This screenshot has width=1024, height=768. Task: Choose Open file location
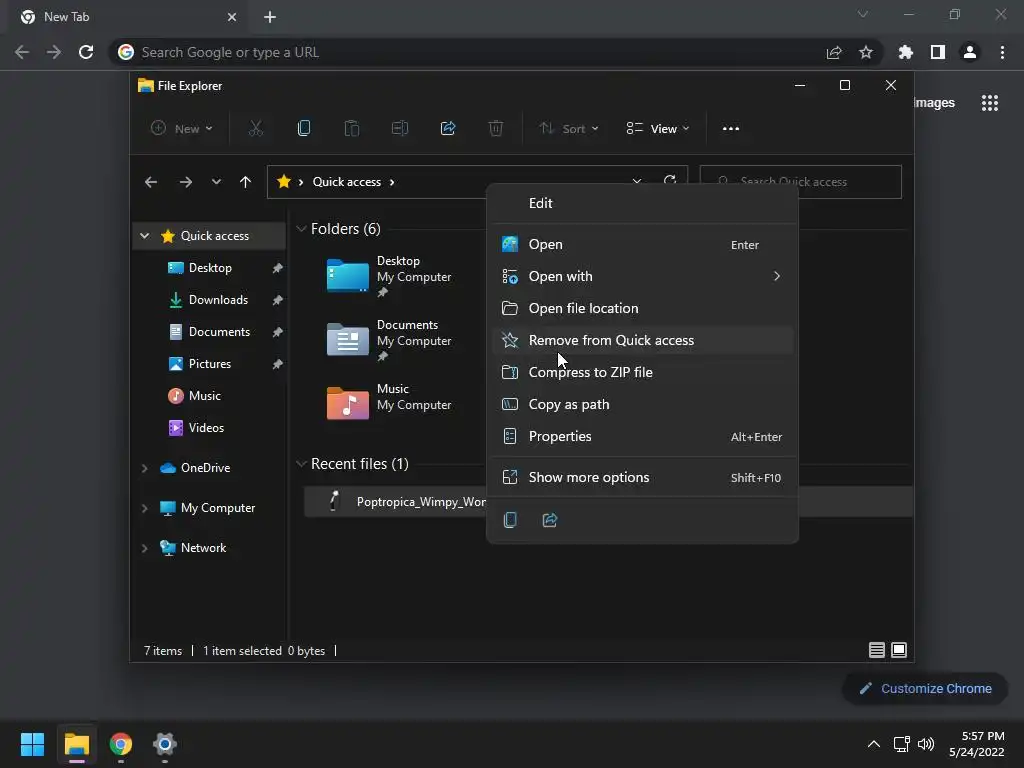(x=643, y=308)
